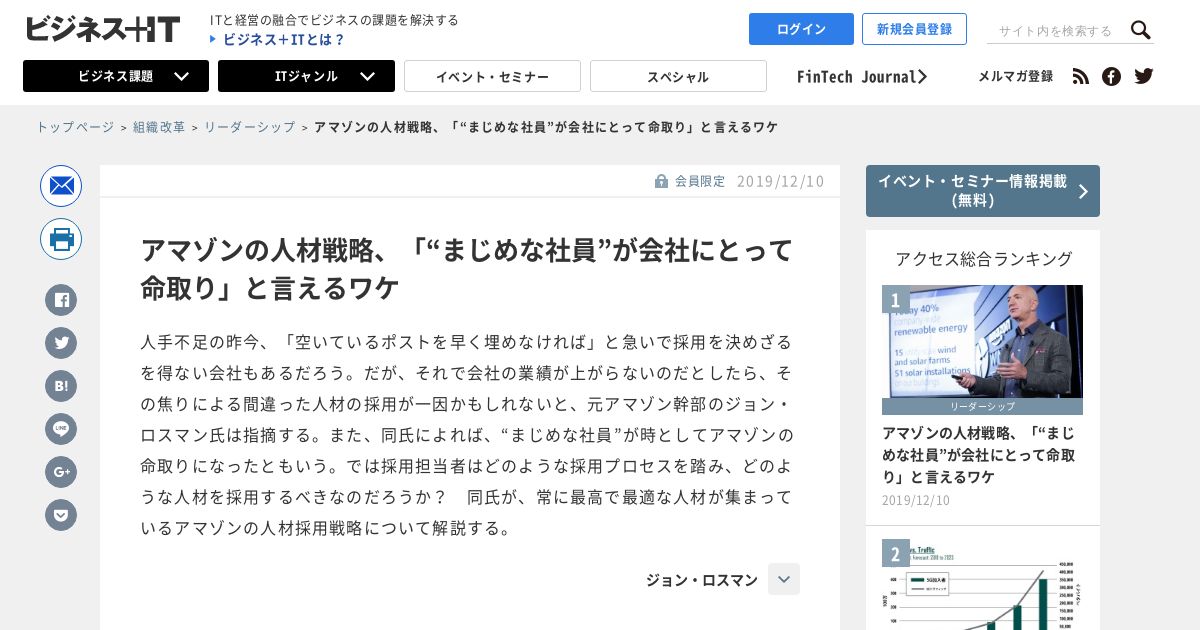Click the アクセス総合ランキング heading
The width and height of the screenshot is (1200, 630).
[983, 259]
